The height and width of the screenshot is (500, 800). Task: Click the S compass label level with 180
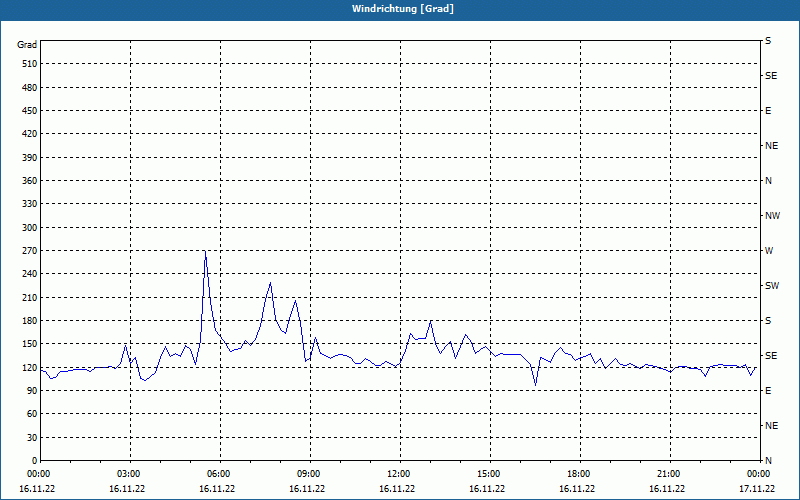768,321
